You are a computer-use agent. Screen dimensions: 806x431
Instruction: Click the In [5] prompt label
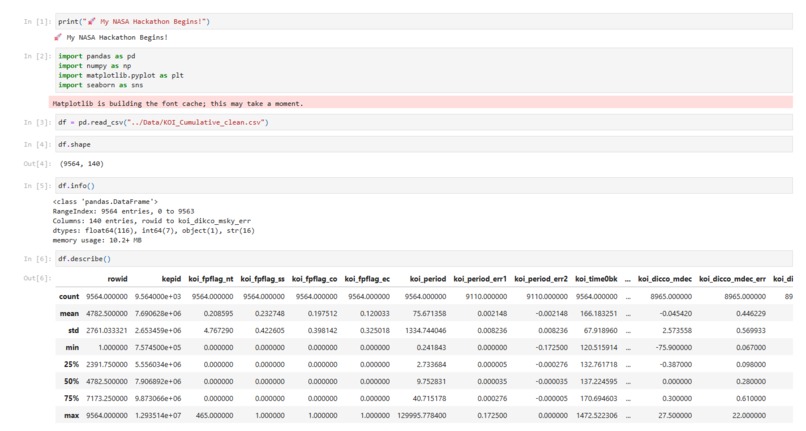(x=38, y=186)
